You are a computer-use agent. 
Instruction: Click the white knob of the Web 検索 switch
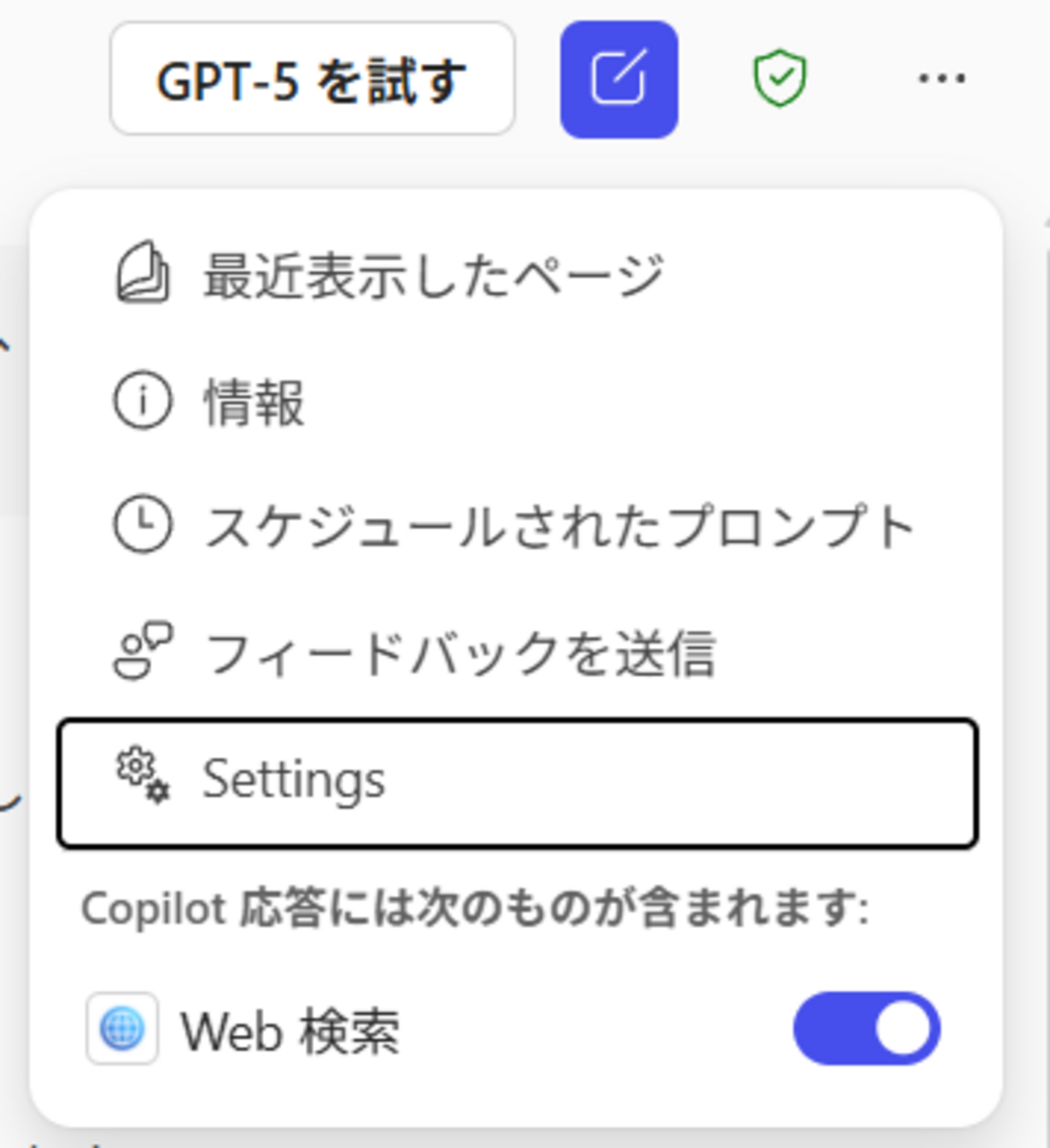coord(902,1028)
